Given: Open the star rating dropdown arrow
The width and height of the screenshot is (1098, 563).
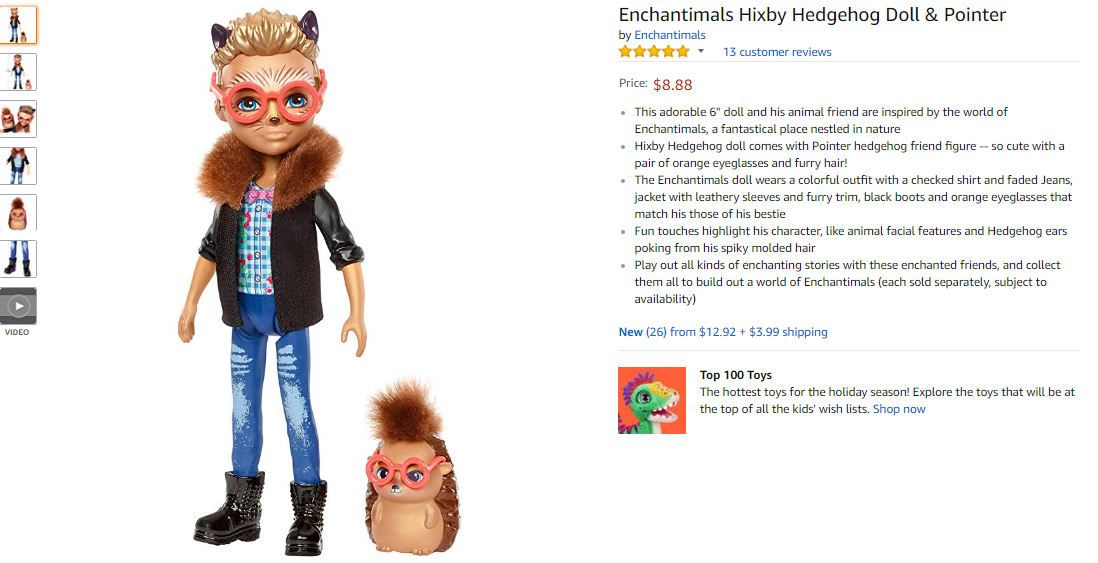Looking at the screenshot, I should [700, 51].
